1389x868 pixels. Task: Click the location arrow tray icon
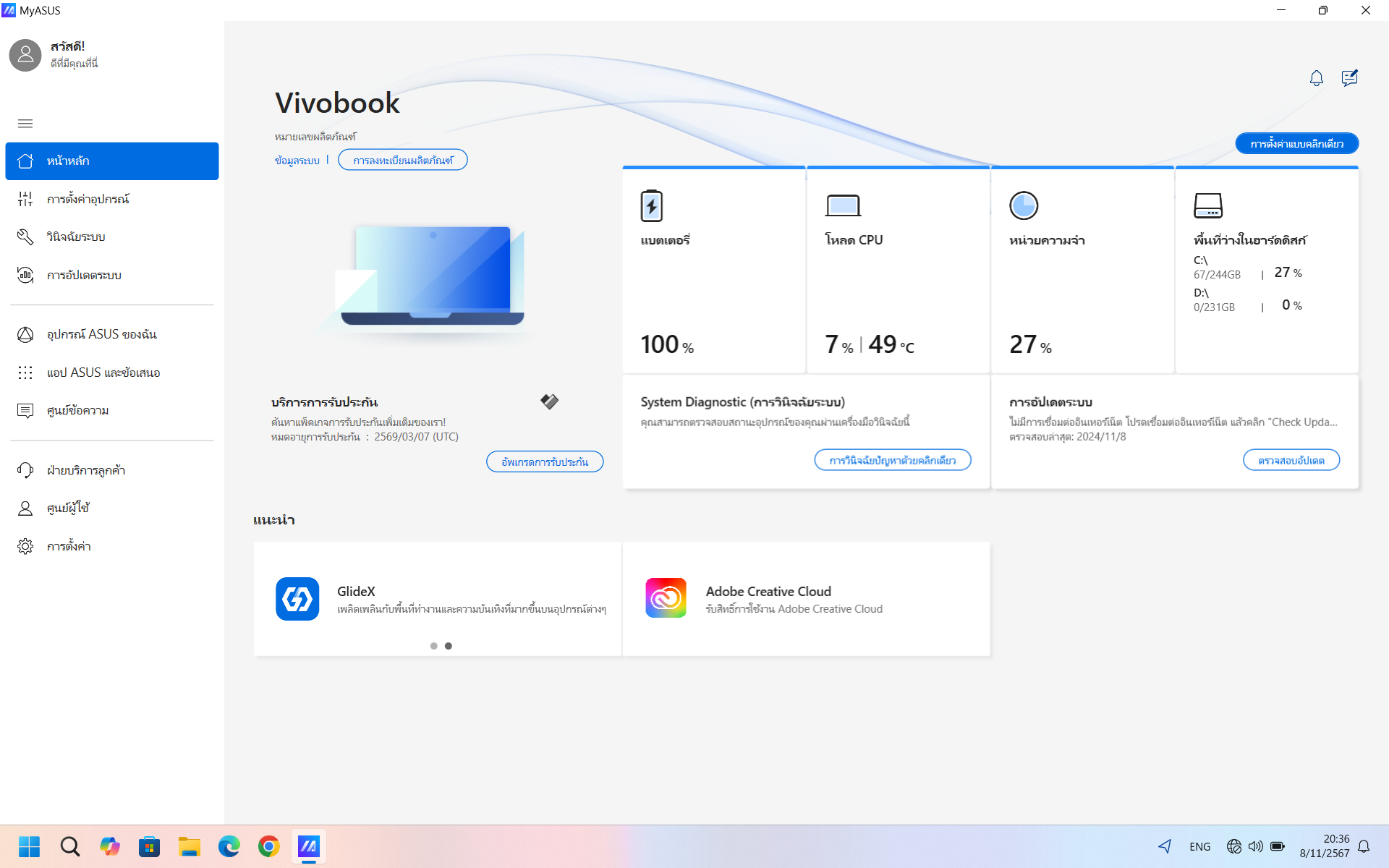click(1165, 846)
